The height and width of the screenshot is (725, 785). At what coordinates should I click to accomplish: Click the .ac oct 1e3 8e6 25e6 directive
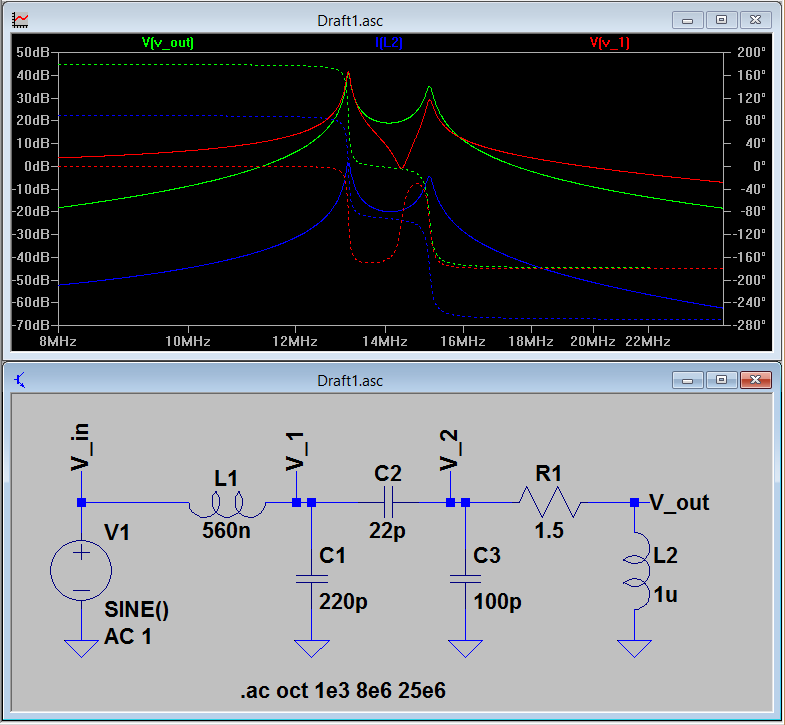[343, 691]
